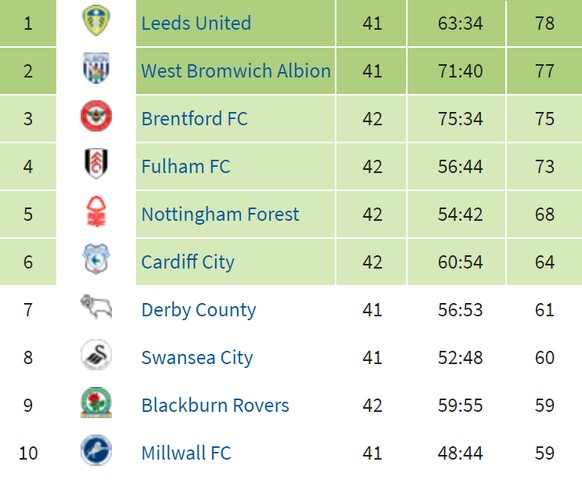Open the West Bromwich Albion link
Image resolution: width=582 pixels, height=480 pixels.
[x=236, y=71]
